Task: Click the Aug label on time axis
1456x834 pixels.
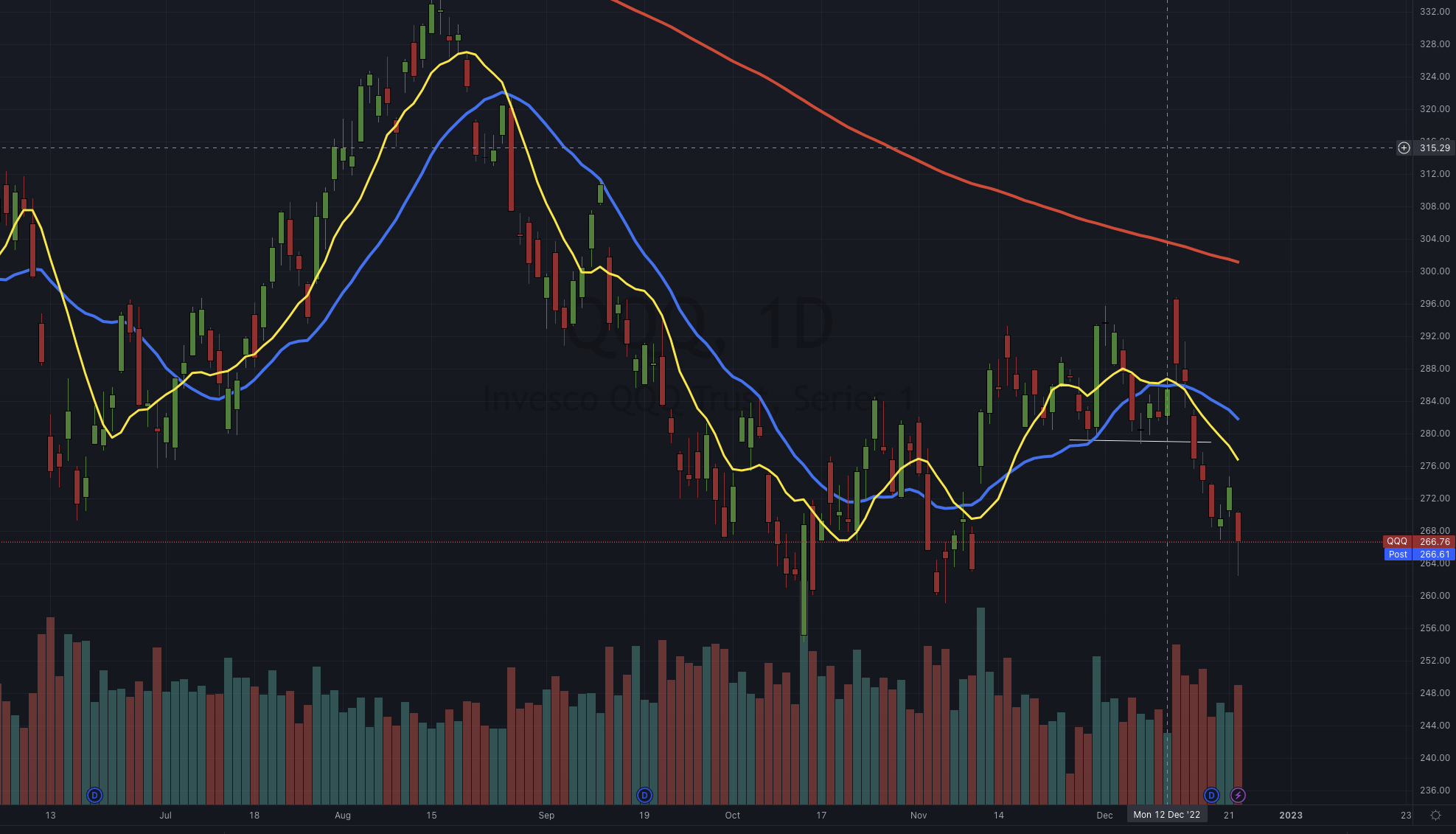Action: pos(343,815)
